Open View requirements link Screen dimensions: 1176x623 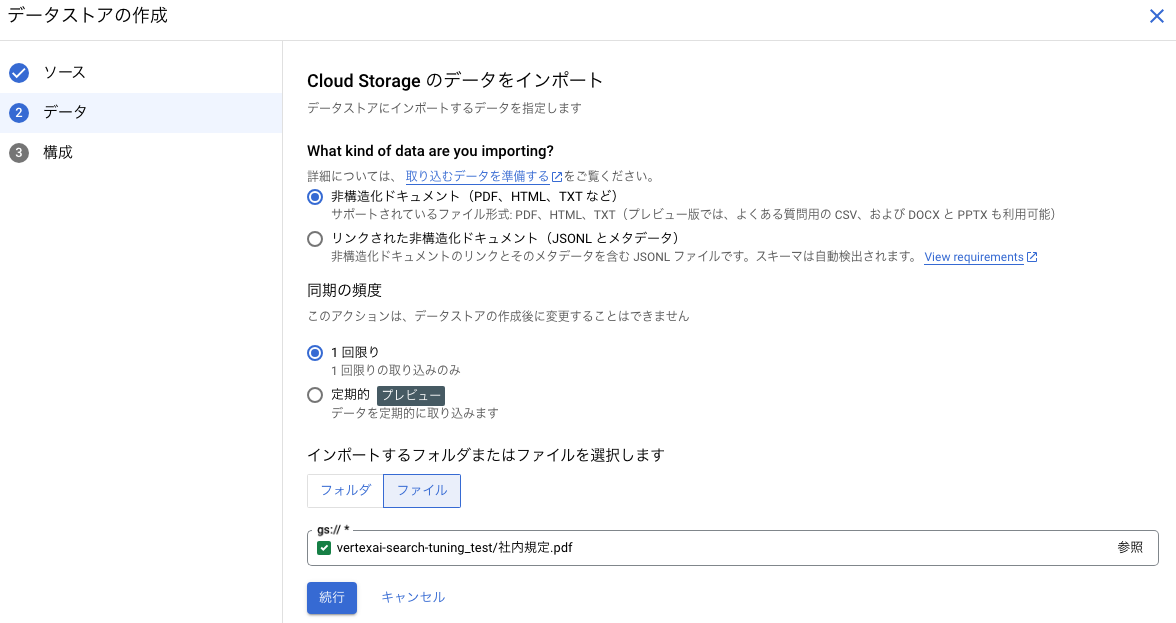(x=974, y=257)
